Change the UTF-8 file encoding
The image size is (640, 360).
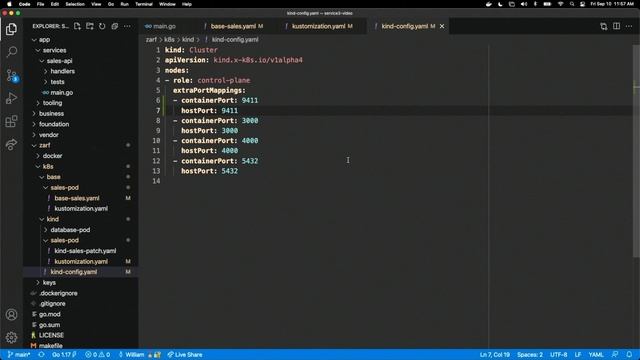558,355
